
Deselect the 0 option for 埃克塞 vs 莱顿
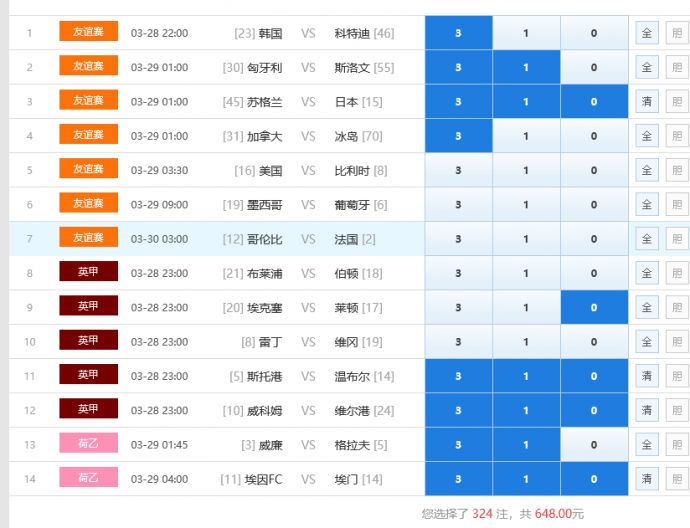click(x=594, y=307)
